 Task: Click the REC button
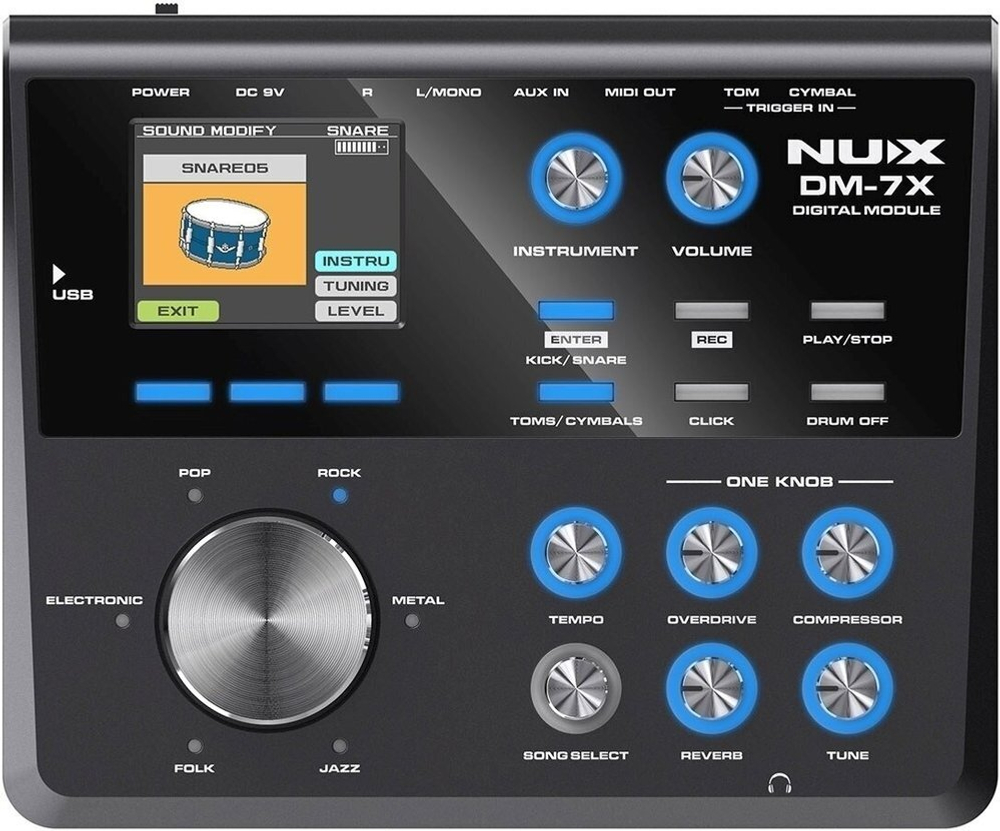[x=712, y=311]
